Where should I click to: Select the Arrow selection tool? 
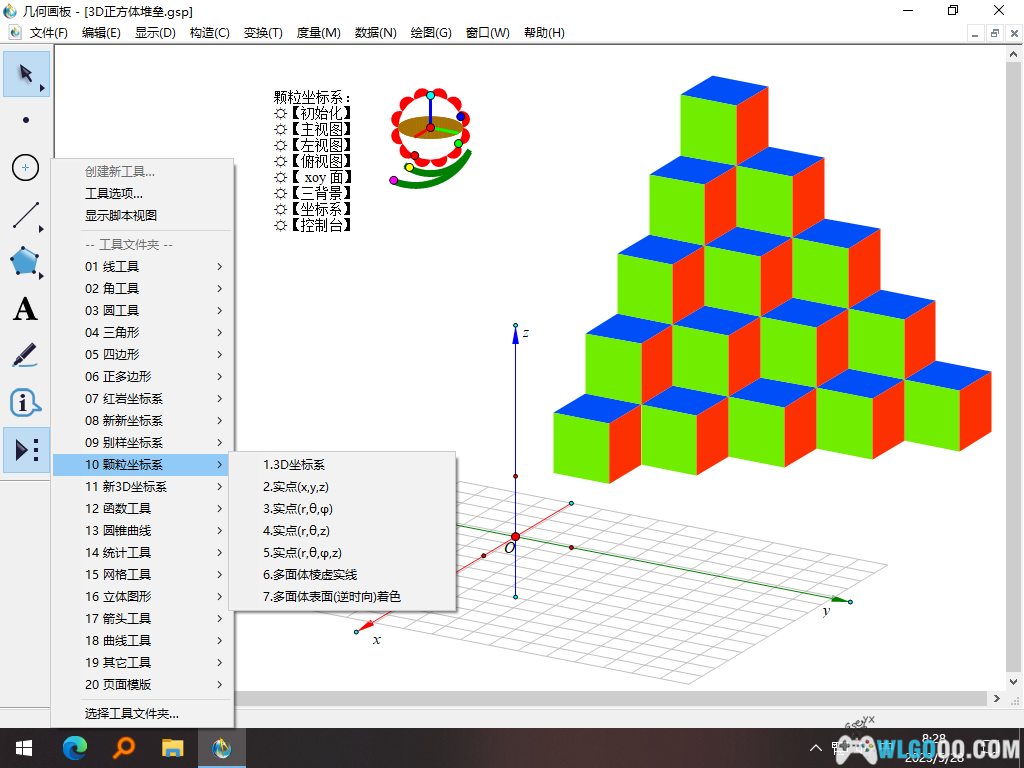pyautogui.click(x=26, y=74)
